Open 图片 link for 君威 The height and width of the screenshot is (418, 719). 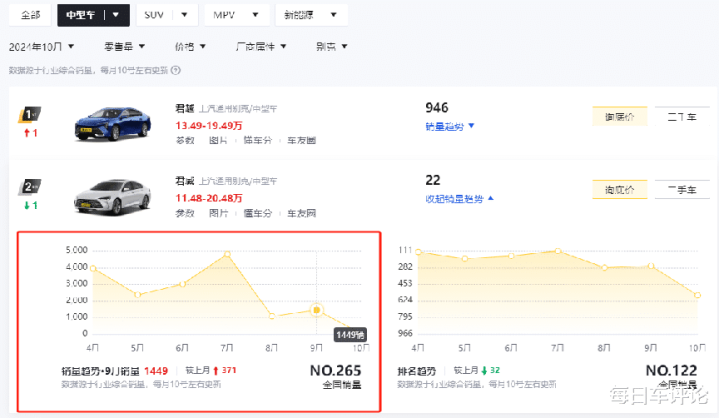(218, 213)
